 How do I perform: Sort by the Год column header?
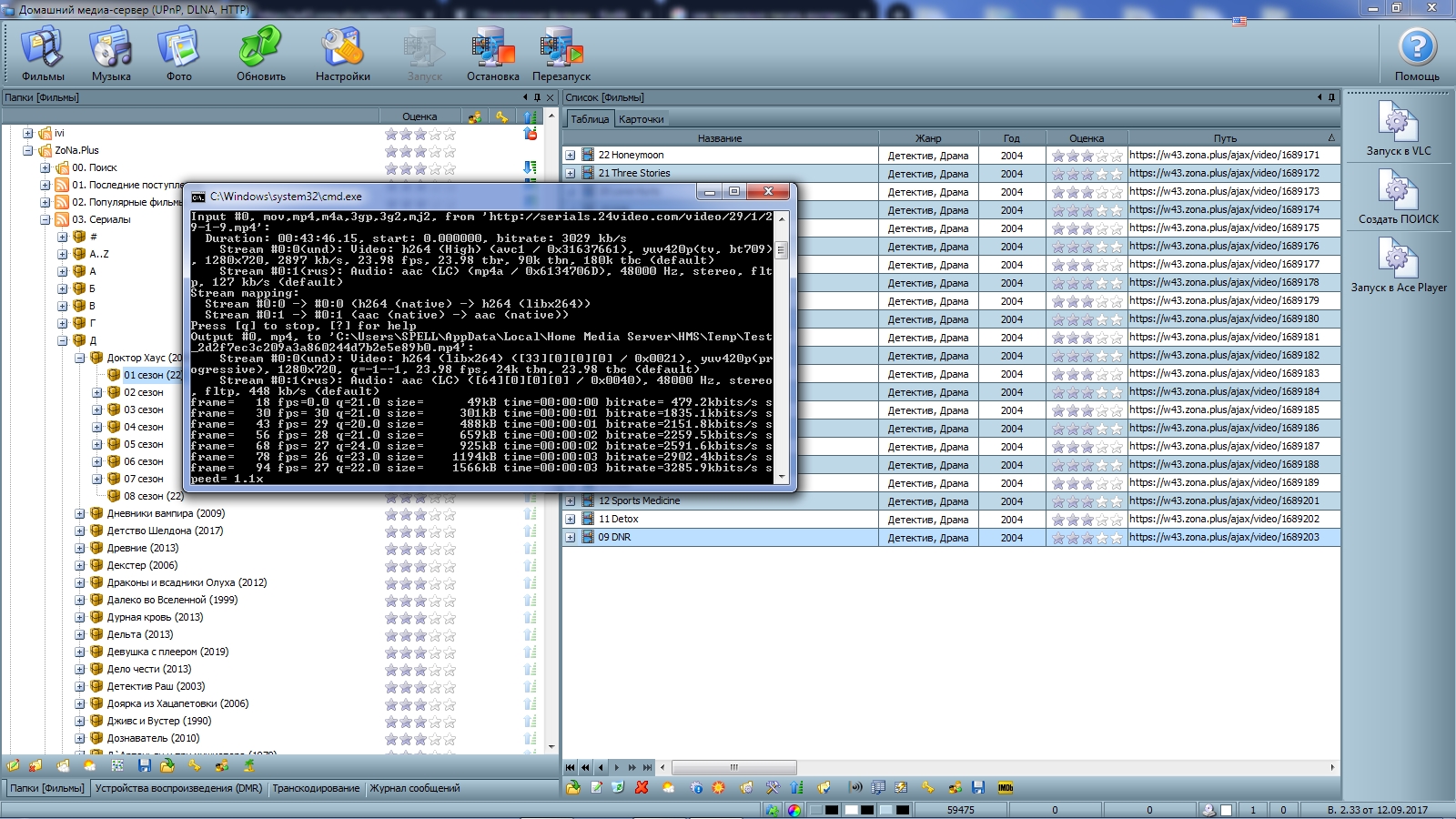(1012, 138)
